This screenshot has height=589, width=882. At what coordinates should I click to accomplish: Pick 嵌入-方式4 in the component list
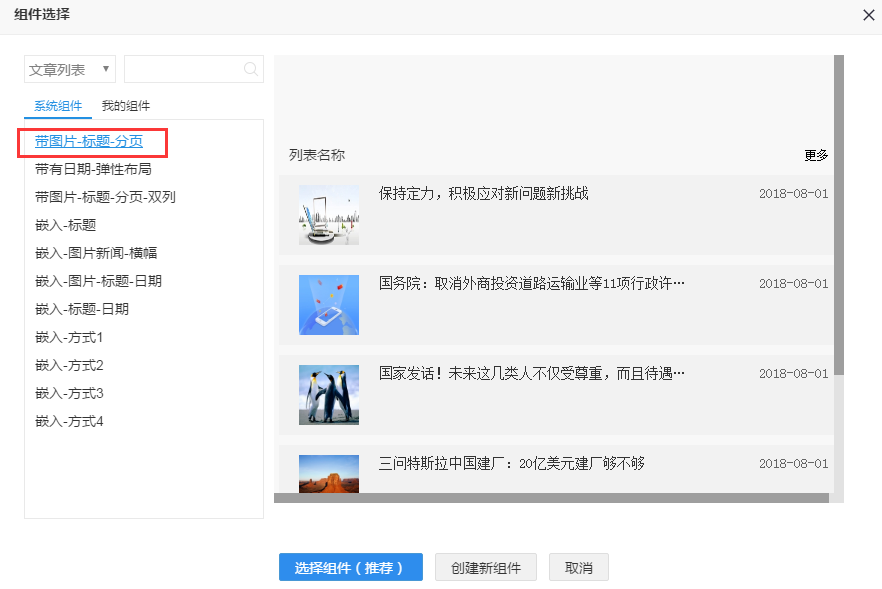point(69,421)
